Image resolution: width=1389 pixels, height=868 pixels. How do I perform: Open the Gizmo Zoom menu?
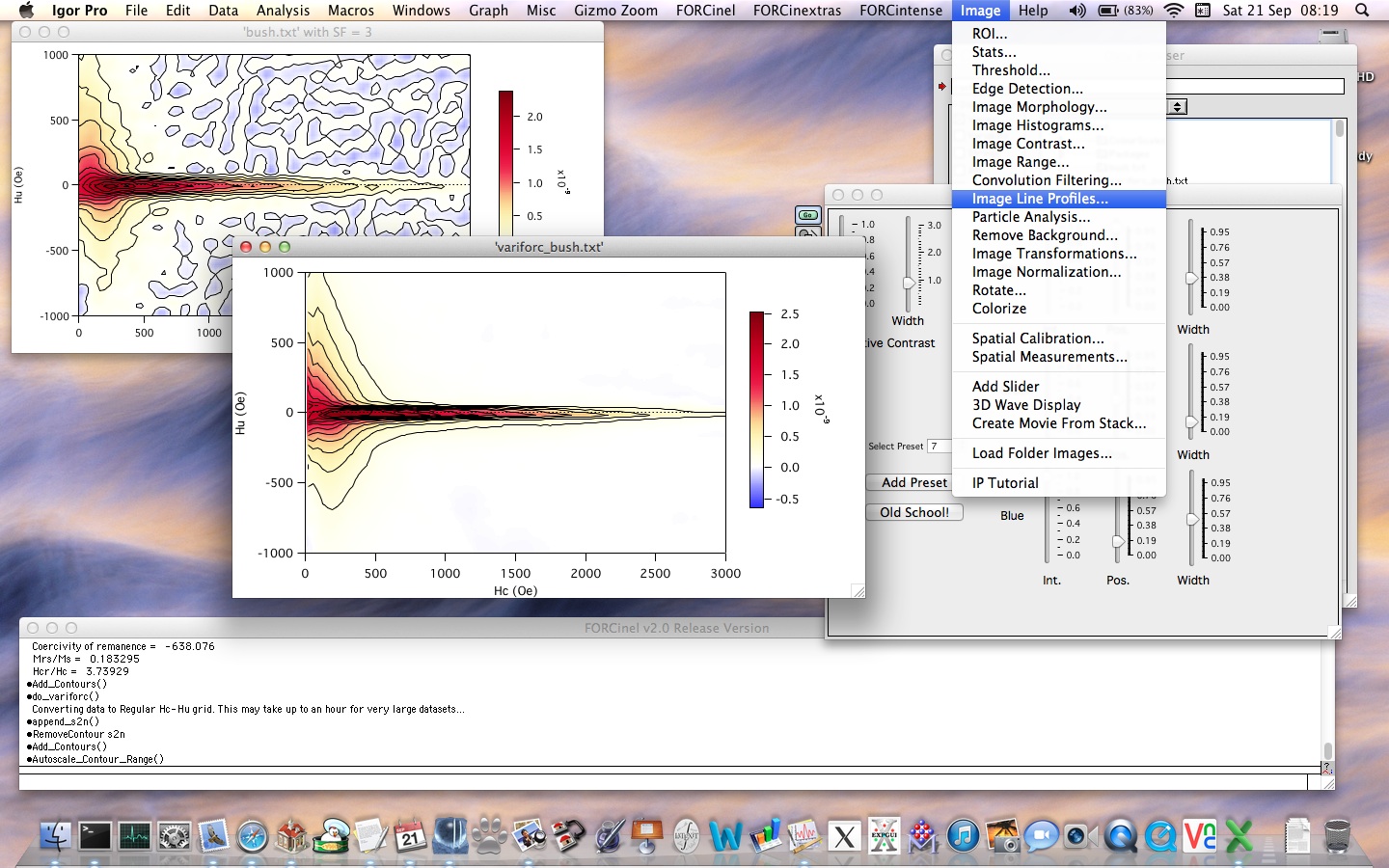(x=615, y=11)
